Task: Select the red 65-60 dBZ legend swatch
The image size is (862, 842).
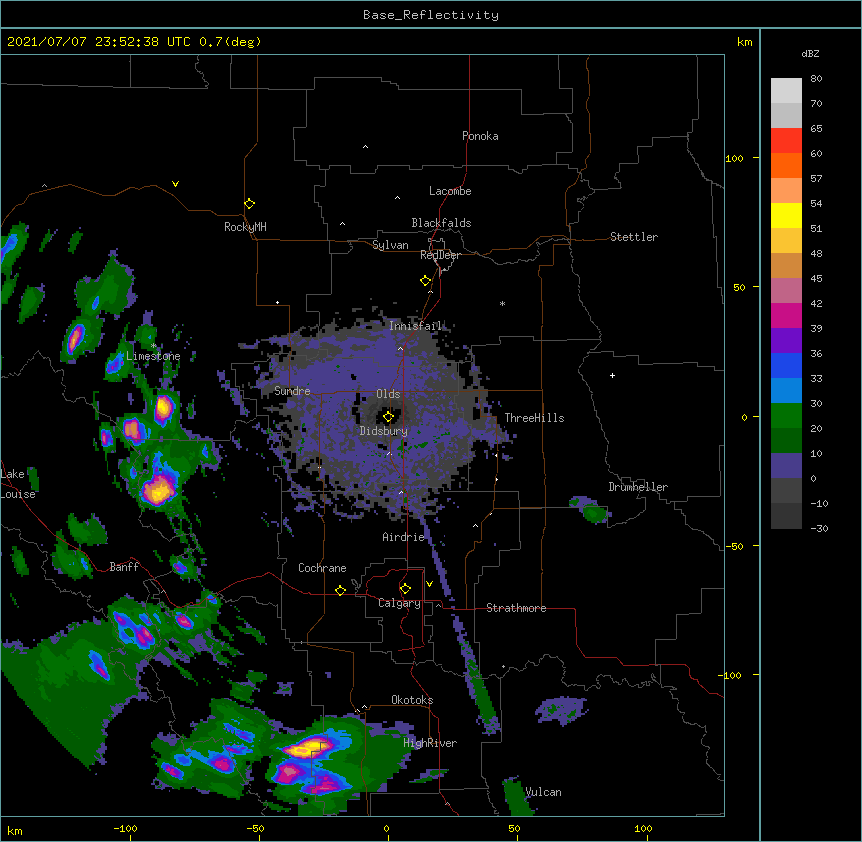Action: pyautogui.click(x=786, y=140)
